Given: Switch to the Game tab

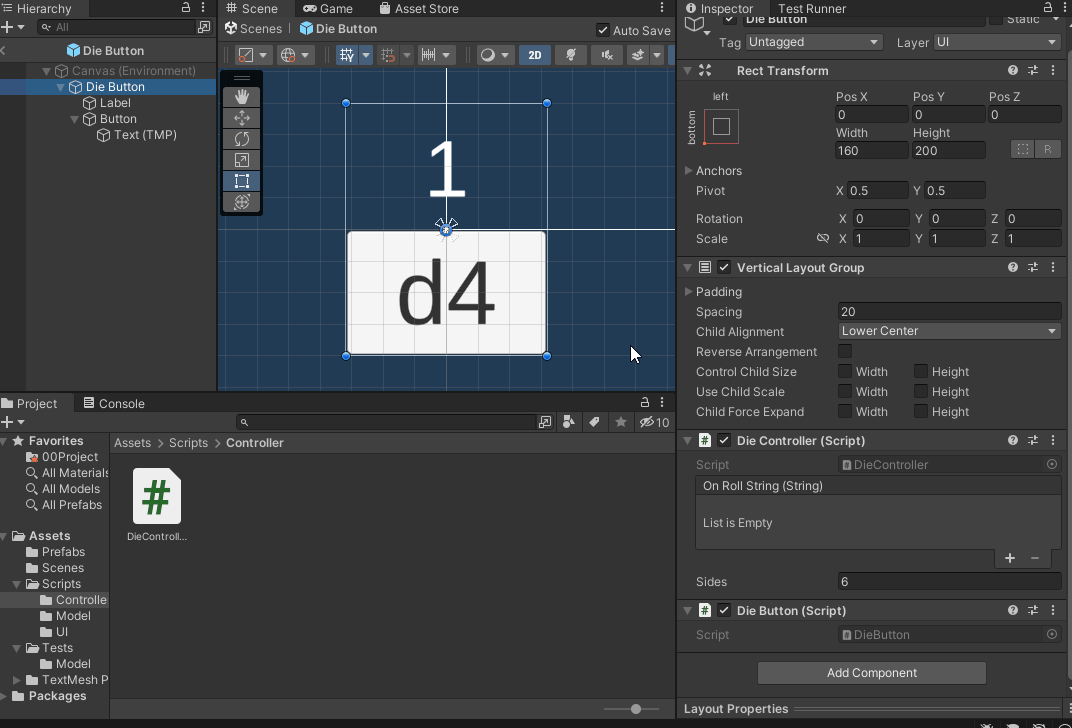Looking at the screenshot, I should 328,9.
